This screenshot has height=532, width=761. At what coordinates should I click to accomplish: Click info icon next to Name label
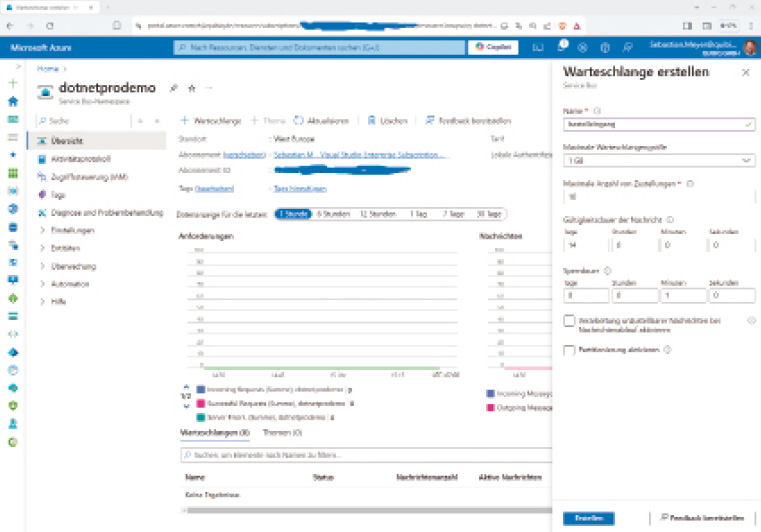[597, 111]
